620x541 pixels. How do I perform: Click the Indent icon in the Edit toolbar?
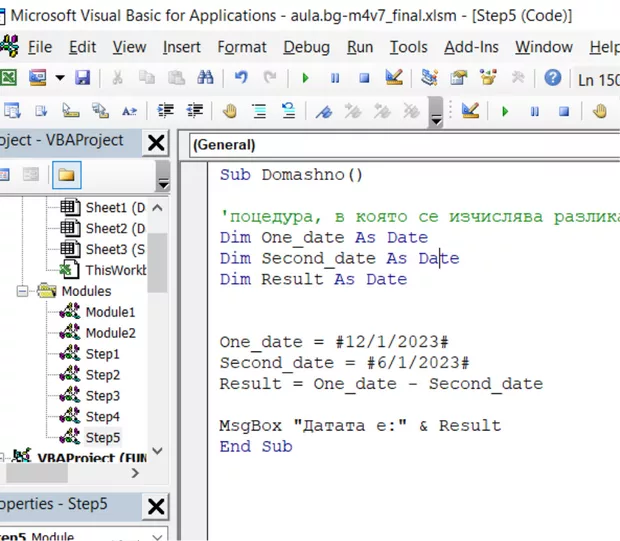click(167, 111)
